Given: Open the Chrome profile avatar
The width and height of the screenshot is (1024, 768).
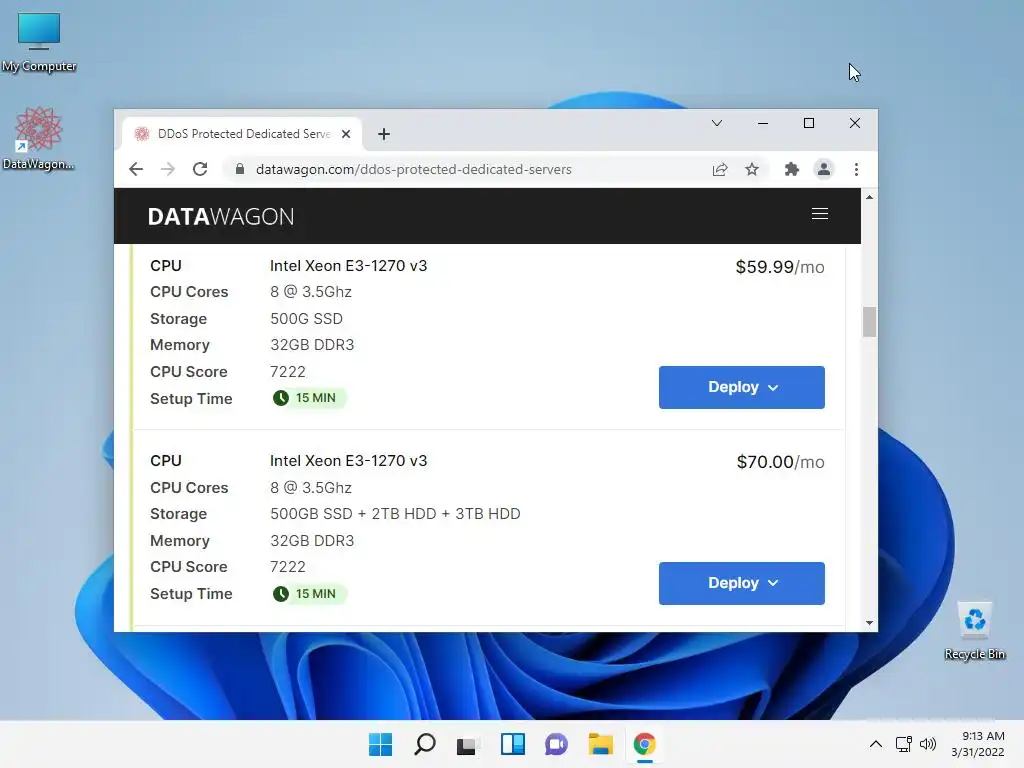Looking at the screenshot, I should point(824,169).
